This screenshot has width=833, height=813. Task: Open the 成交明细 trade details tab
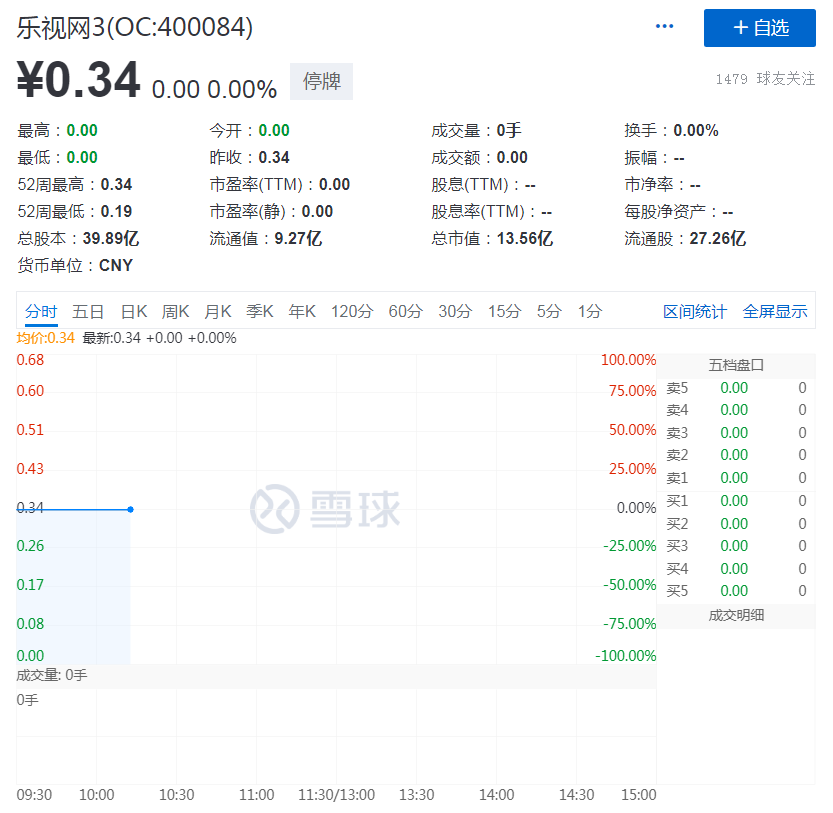point(736,615)
